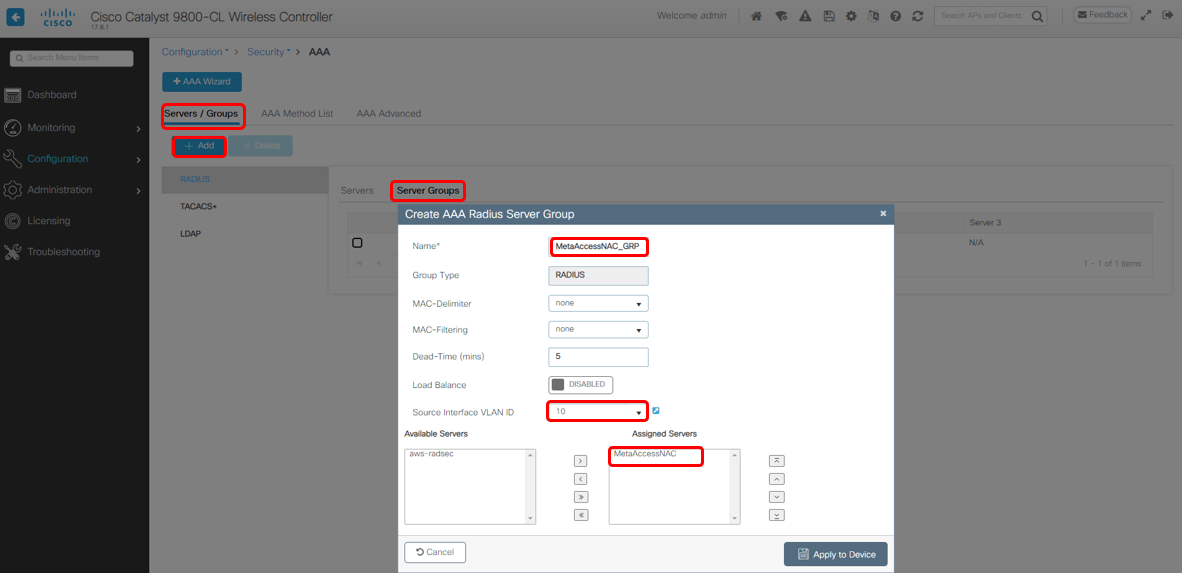
Task: Click the Name field with MetaAccessNAC_GRP
Action: coord(598,246)
